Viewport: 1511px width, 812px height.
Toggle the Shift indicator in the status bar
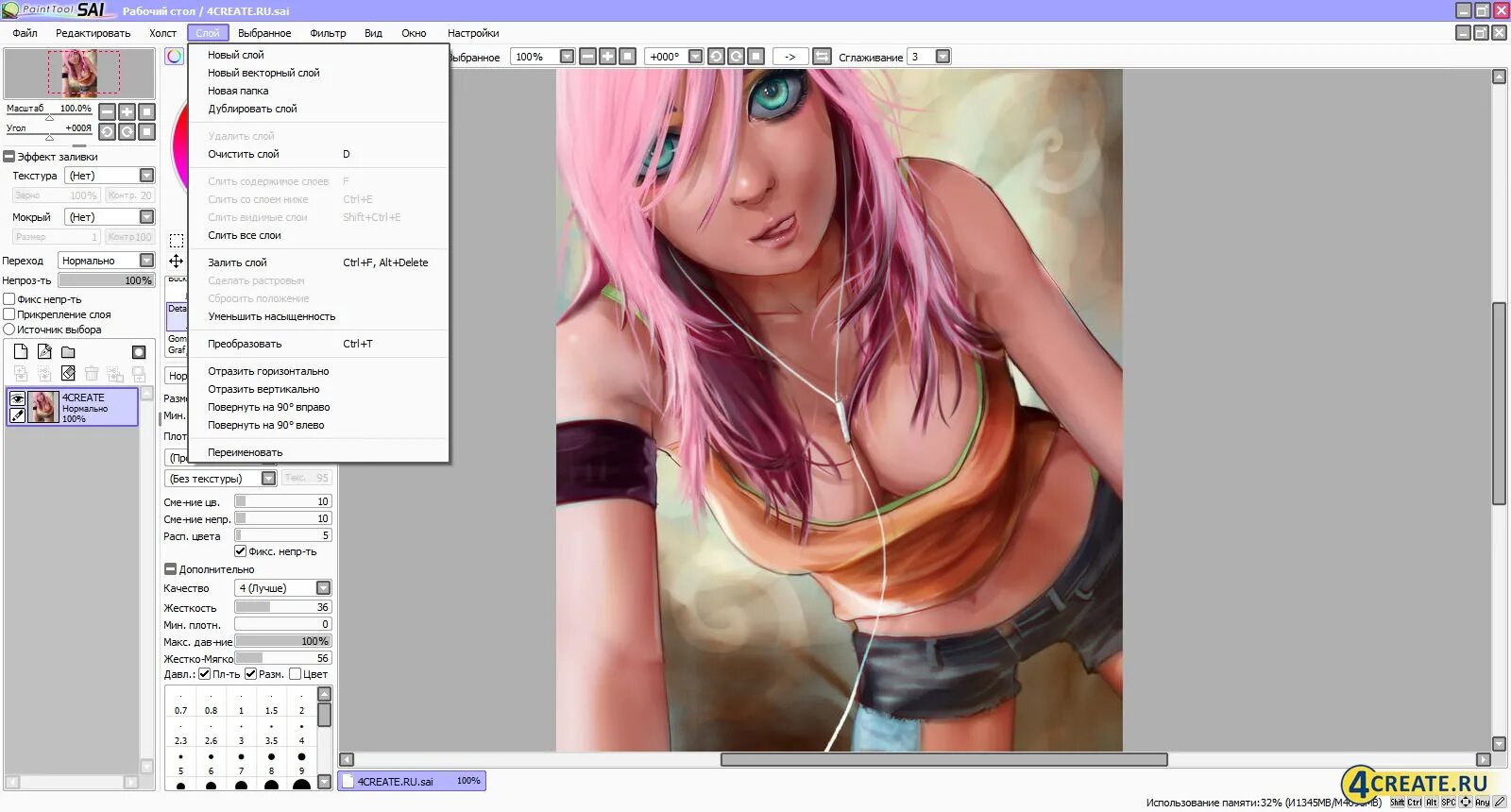pos(1397,803)
